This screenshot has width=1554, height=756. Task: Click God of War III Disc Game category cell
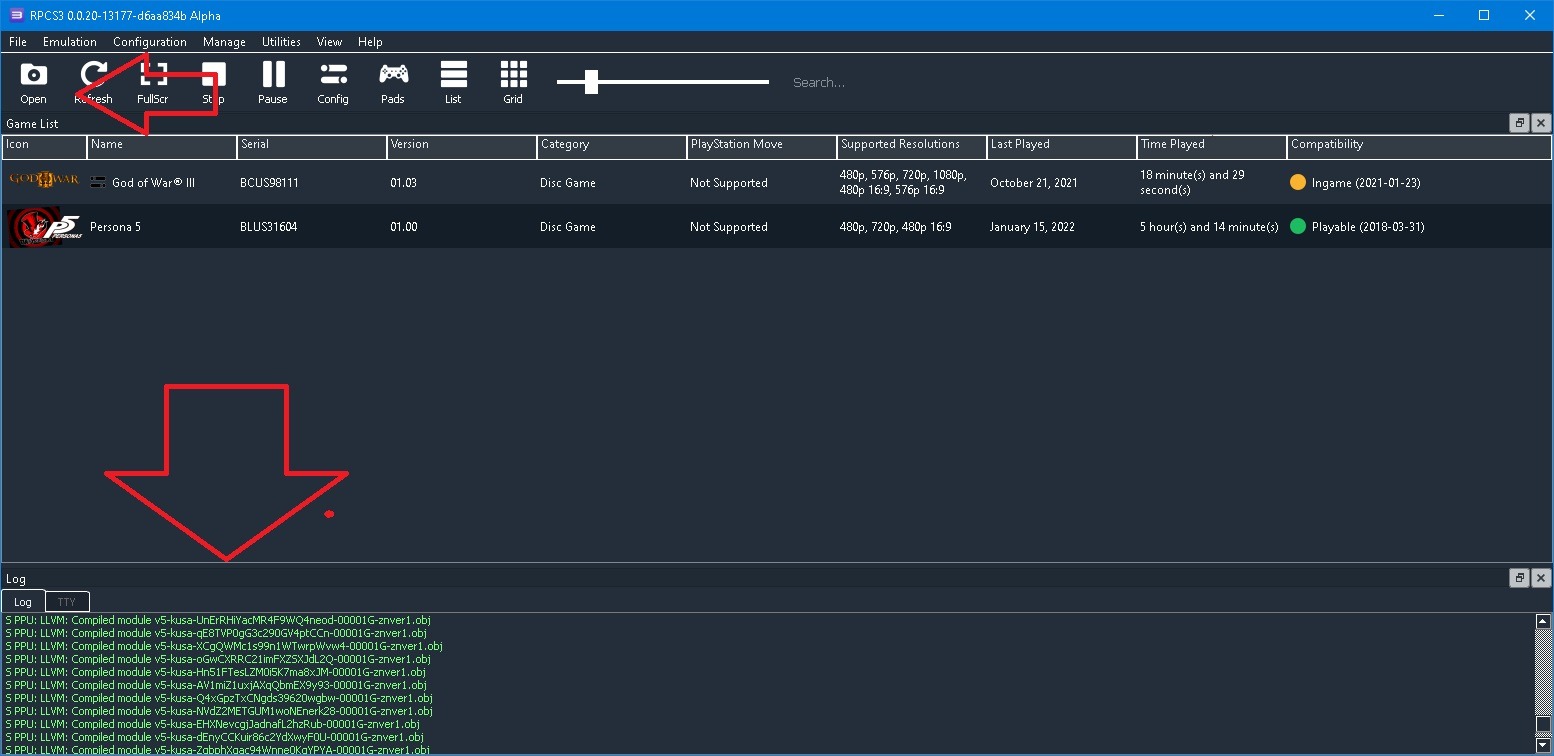(x=612, y=183)
